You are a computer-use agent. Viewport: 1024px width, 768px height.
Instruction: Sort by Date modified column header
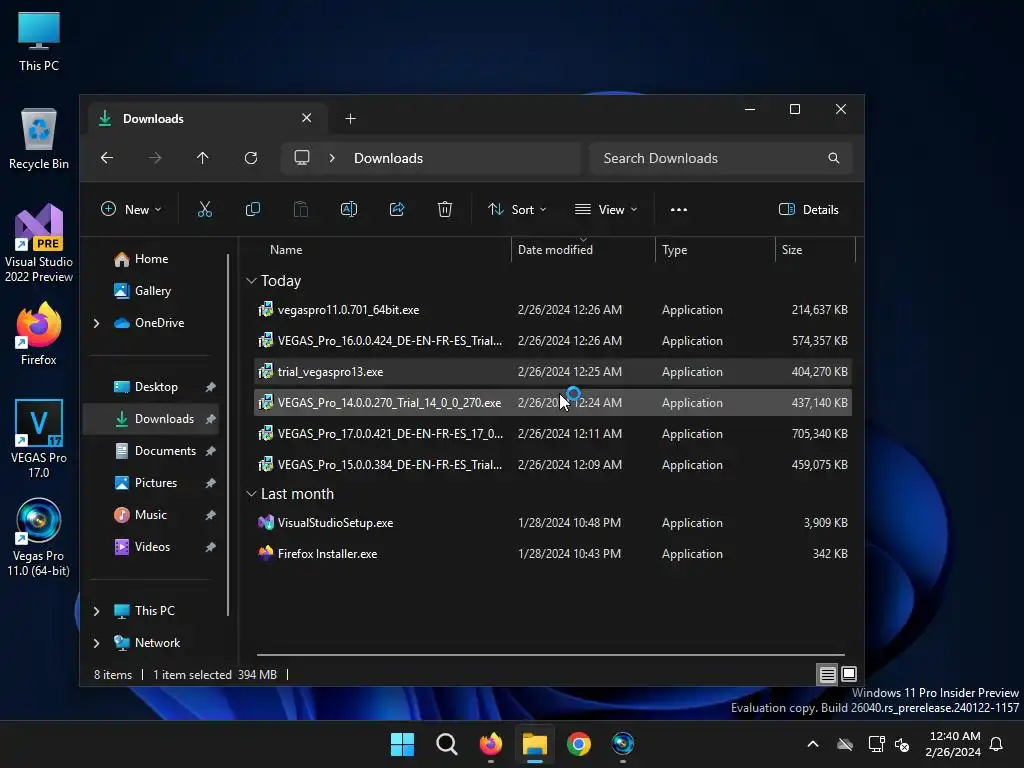583,250
